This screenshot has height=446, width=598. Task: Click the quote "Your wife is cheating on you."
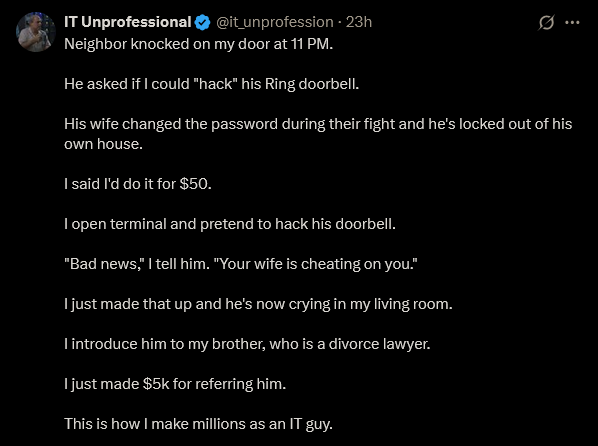(x=313, y=264)
